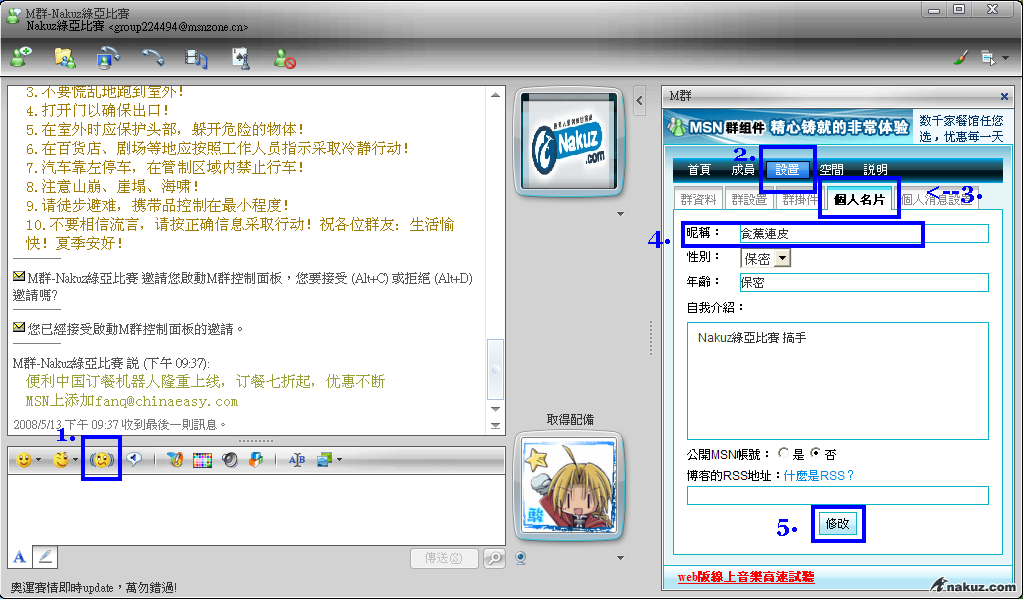
Task: Send a voice clip
Action: [134, 460]
